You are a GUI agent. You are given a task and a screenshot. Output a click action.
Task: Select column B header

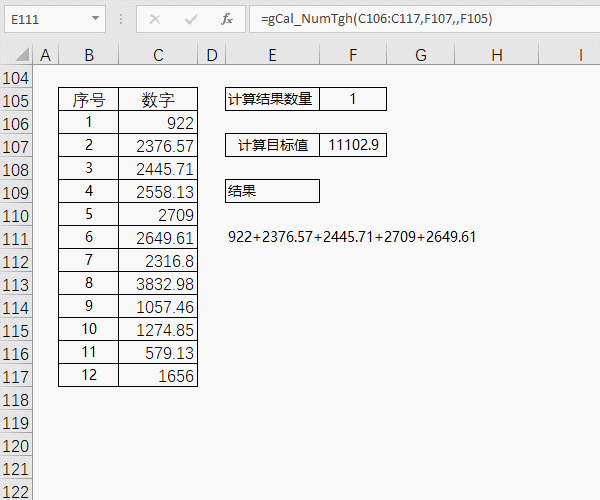[89, 55]
